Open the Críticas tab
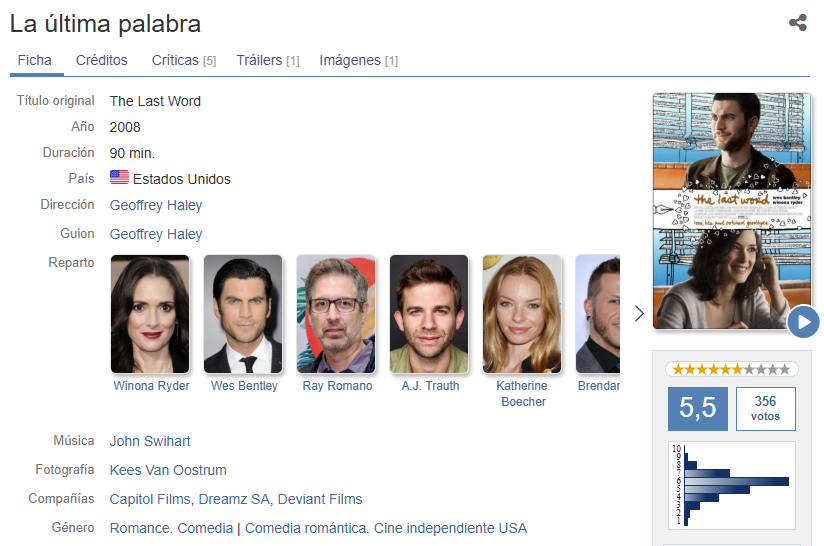 pyautogui.click(x=184, y=60)
